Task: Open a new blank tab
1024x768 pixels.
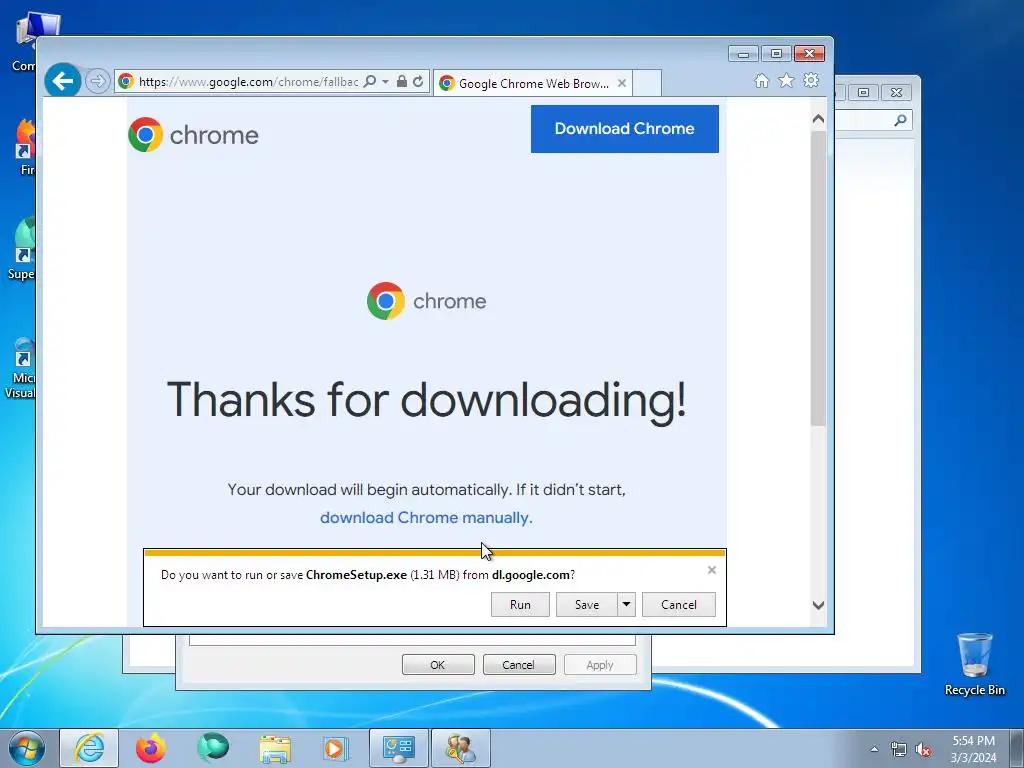Action: tap(647, 83)
